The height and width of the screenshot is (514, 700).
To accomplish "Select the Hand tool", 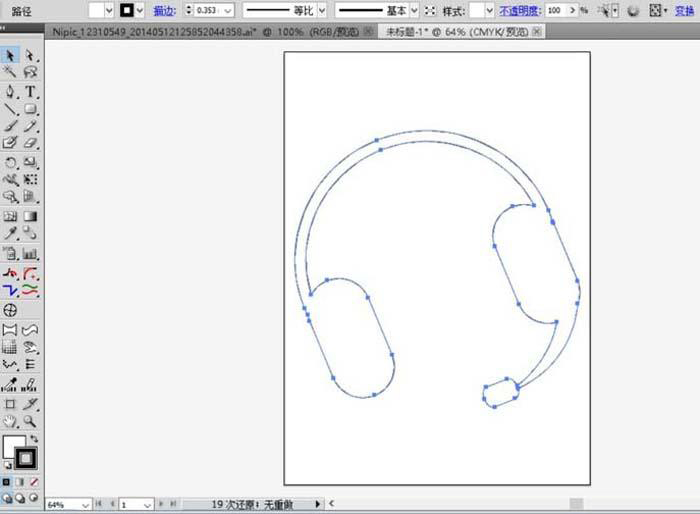I will point(10,422).
